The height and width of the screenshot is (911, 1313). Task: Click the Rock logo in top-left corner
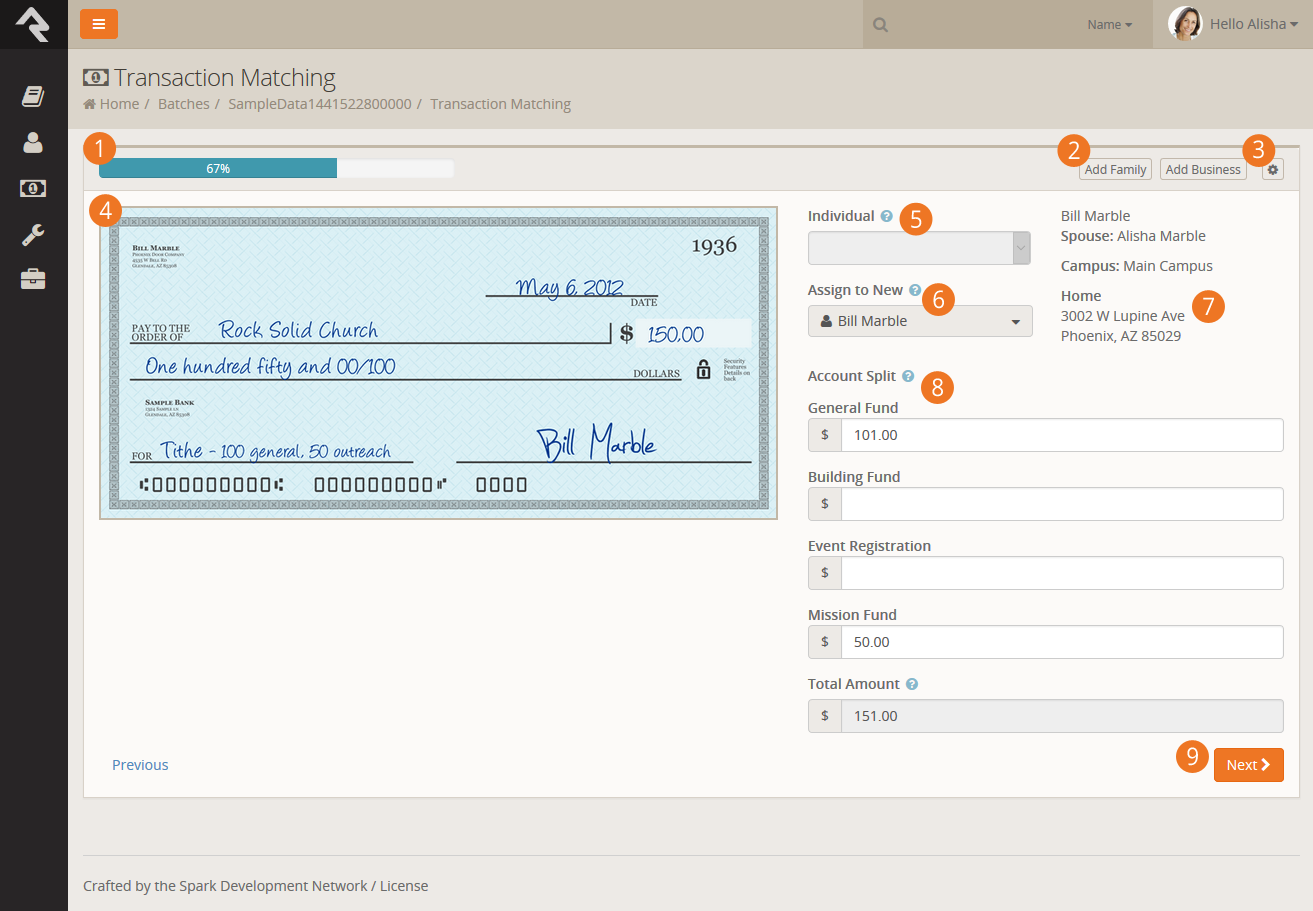(33, 24)
